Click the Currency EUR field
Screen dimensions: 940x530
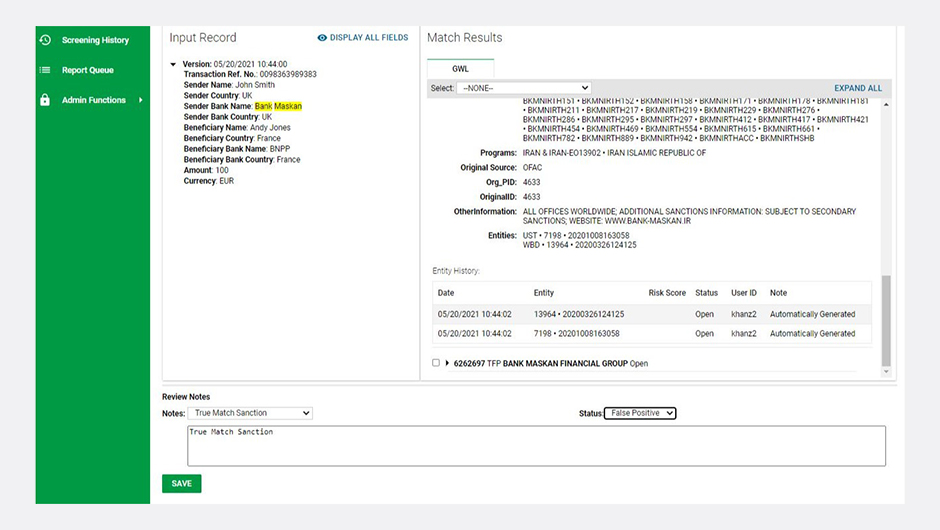[x=209, y=181]
